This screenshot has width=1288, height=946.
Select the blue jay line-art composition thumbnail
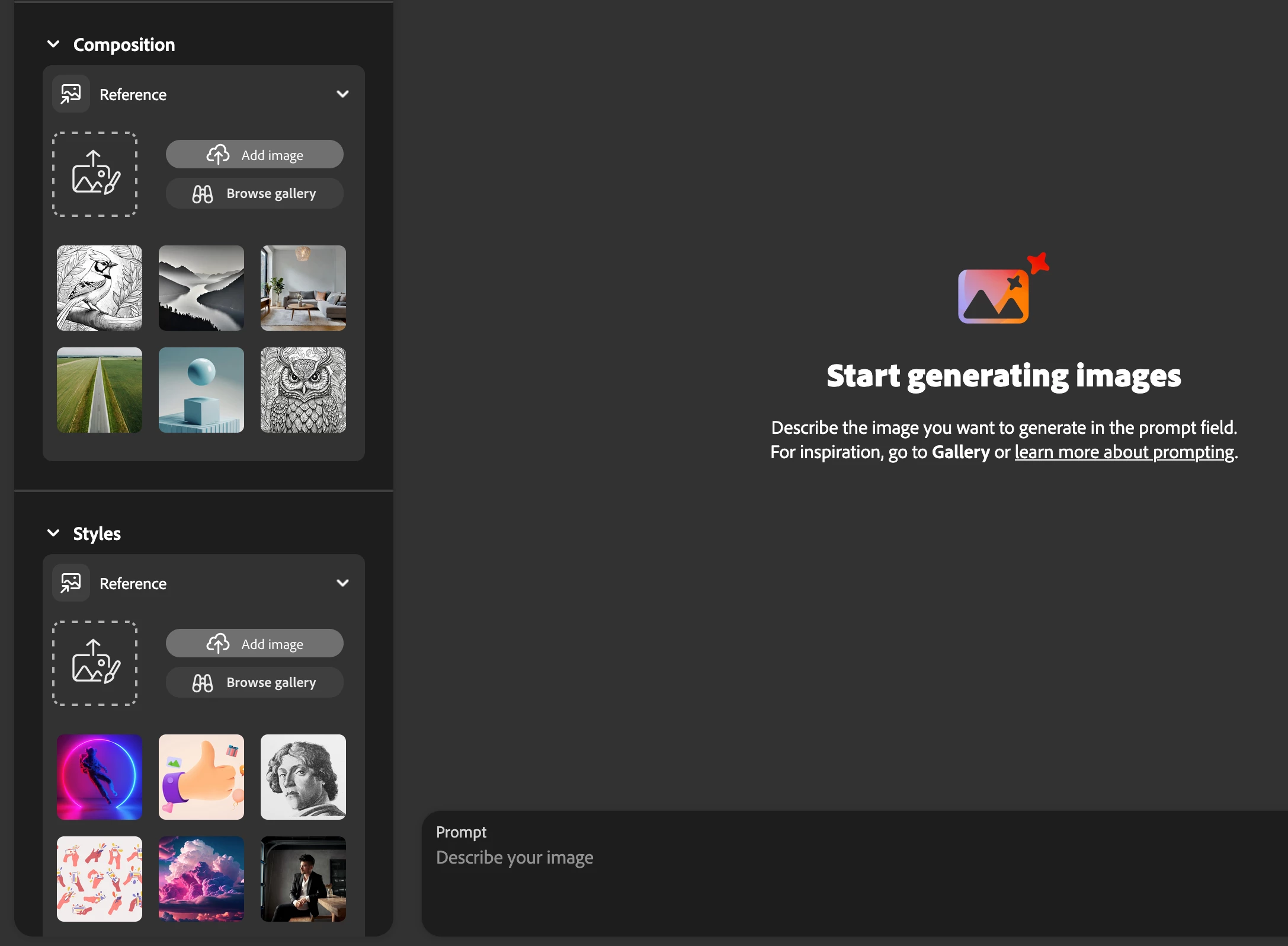[100, 288]
